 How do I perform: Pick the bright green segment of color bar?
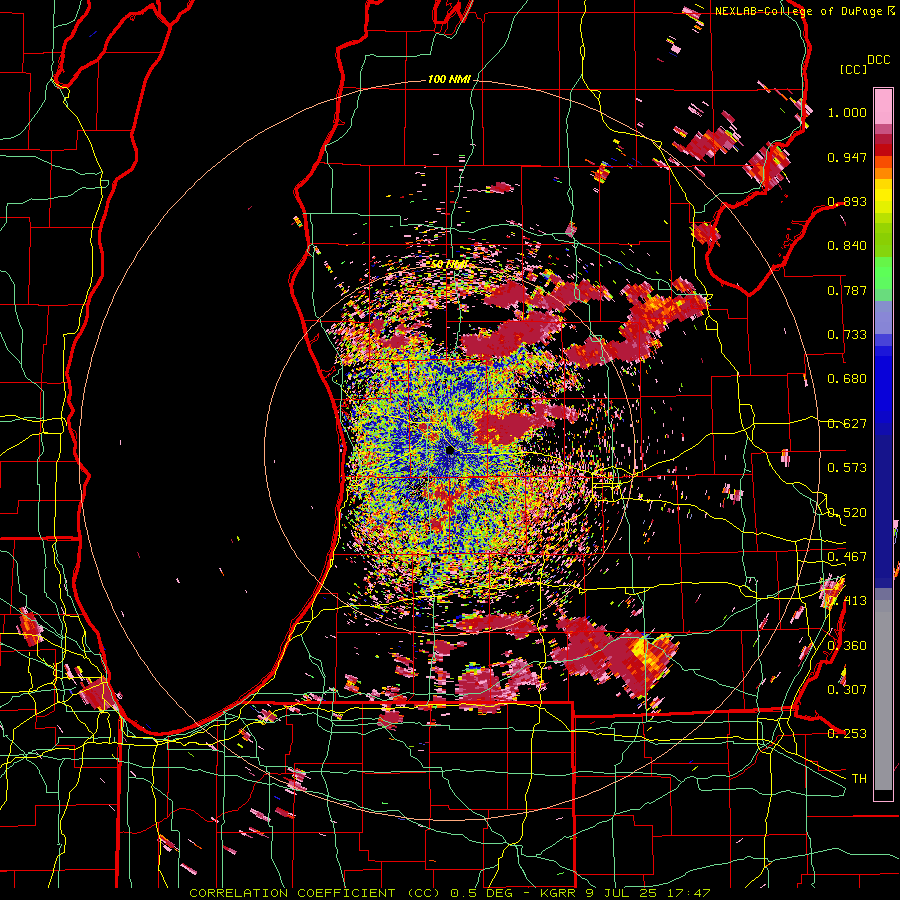tap(883, 273)
